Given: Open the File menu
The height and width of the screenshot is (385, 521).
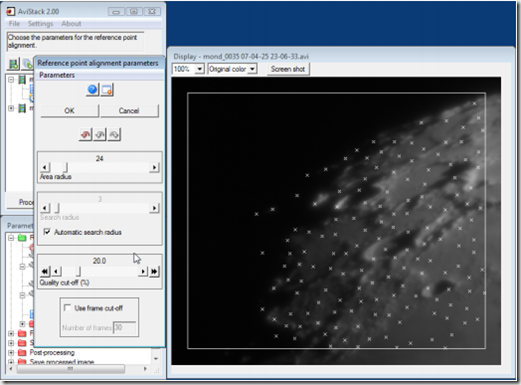Looking at the screenshot, I should (x=14, y=24).
